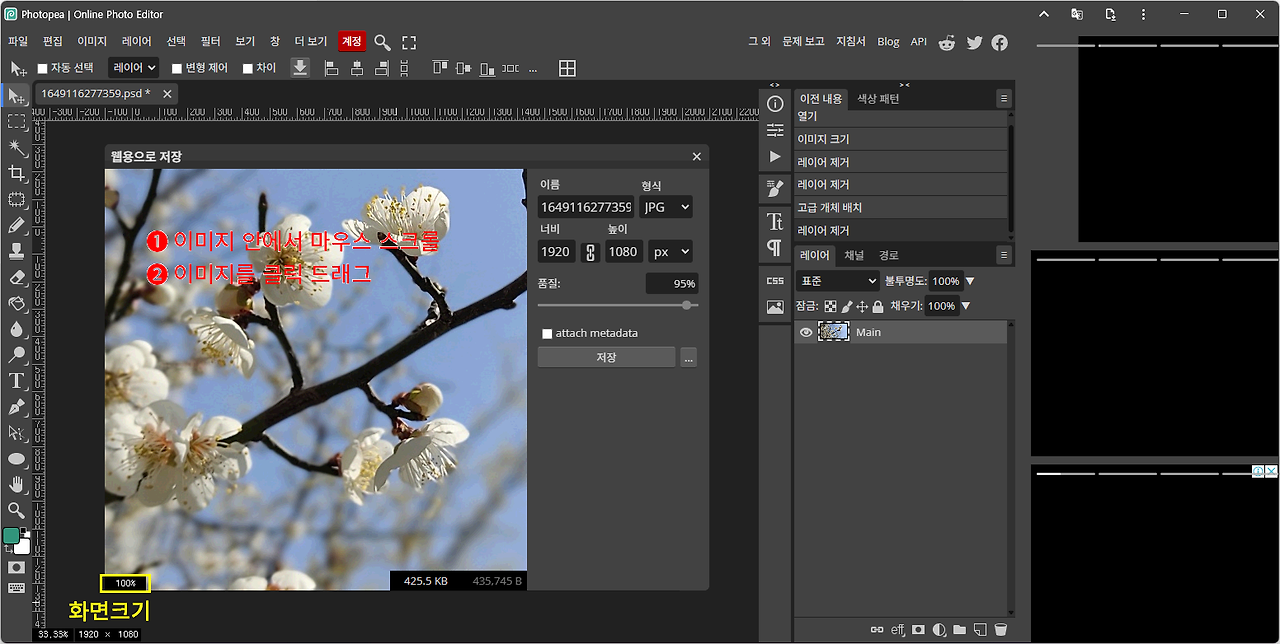Toggle lock transparent pixels
The width and height of the screenshot is (1280, 644).
[x=830, y=306]
